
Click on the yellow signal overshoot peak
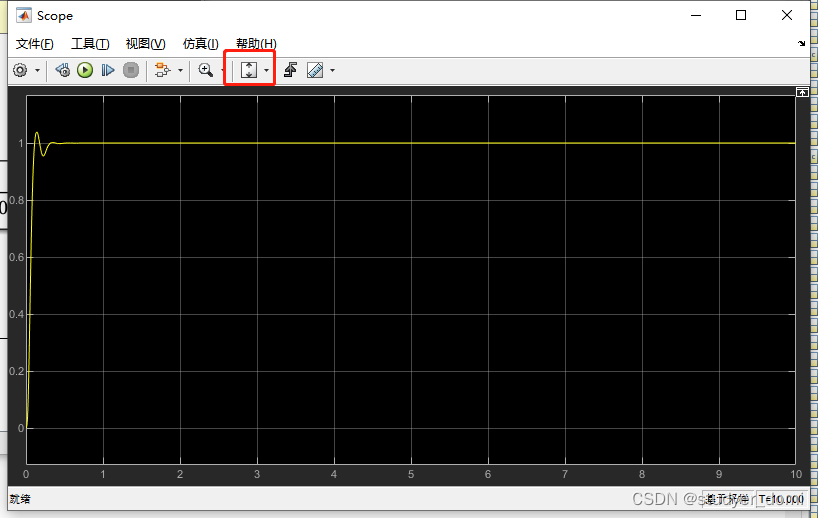[37, 133]
